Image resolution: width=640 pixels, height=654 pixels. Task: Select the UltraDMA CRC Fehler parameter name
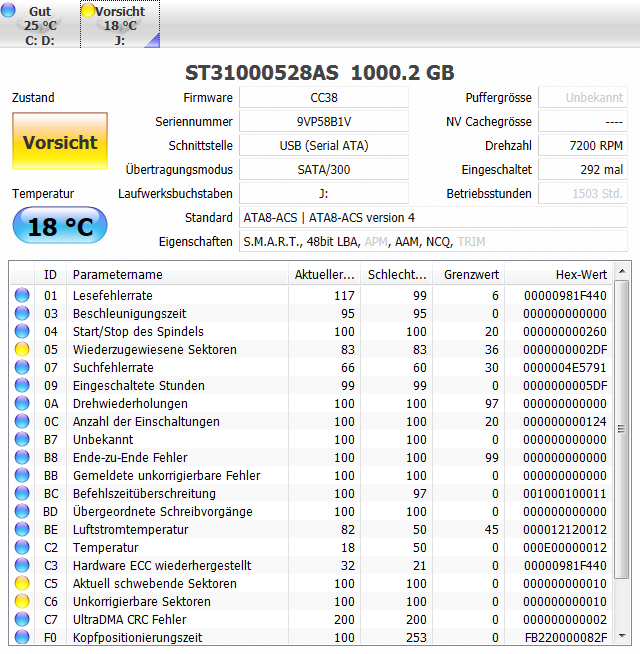(129, 619)
